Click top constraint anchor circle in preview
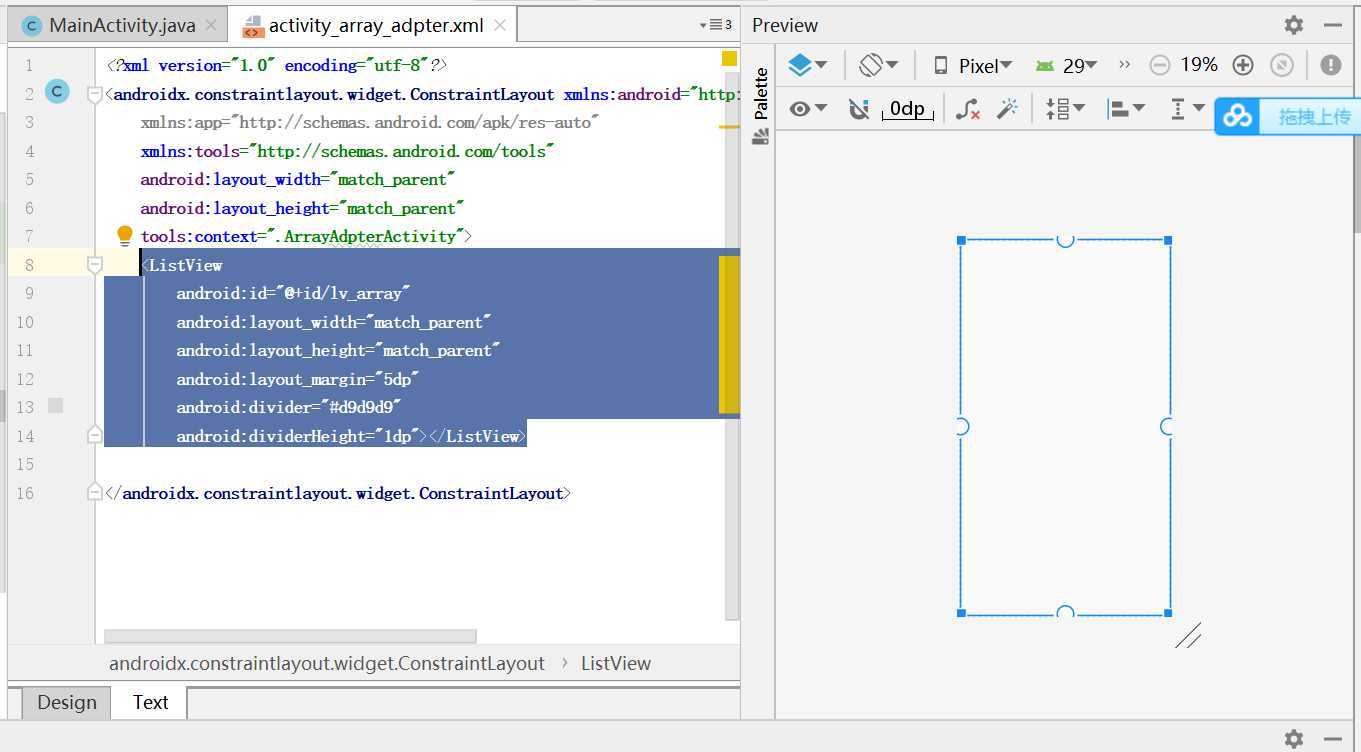Viewport: 1361px width, 752px height. click(1065, 240)
